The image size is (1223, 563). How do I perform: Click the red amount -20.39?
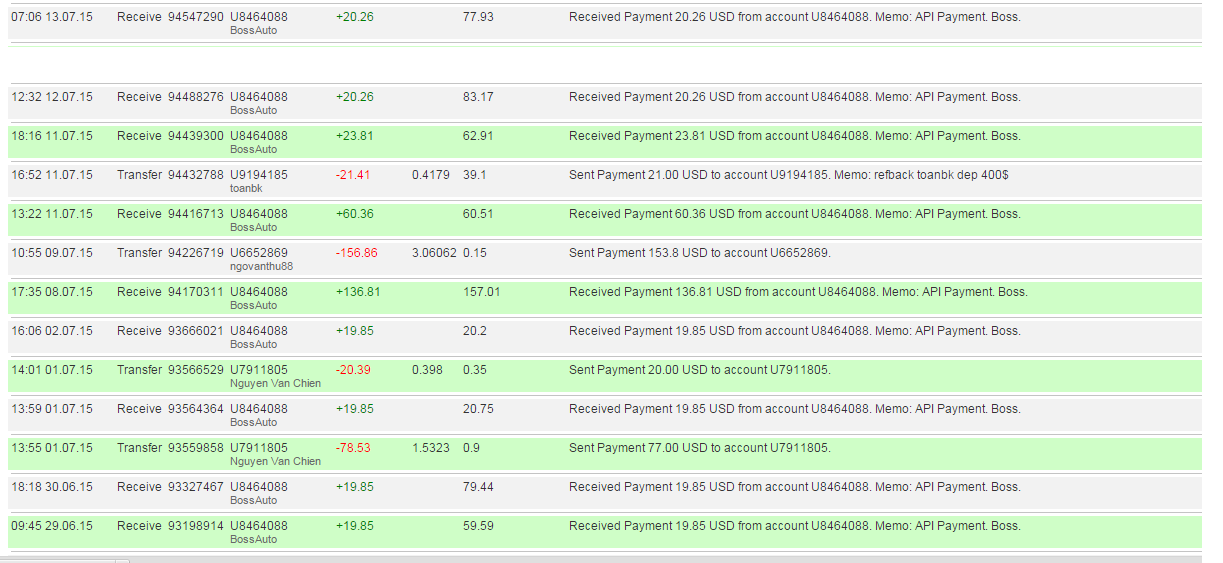pos(353,370)
